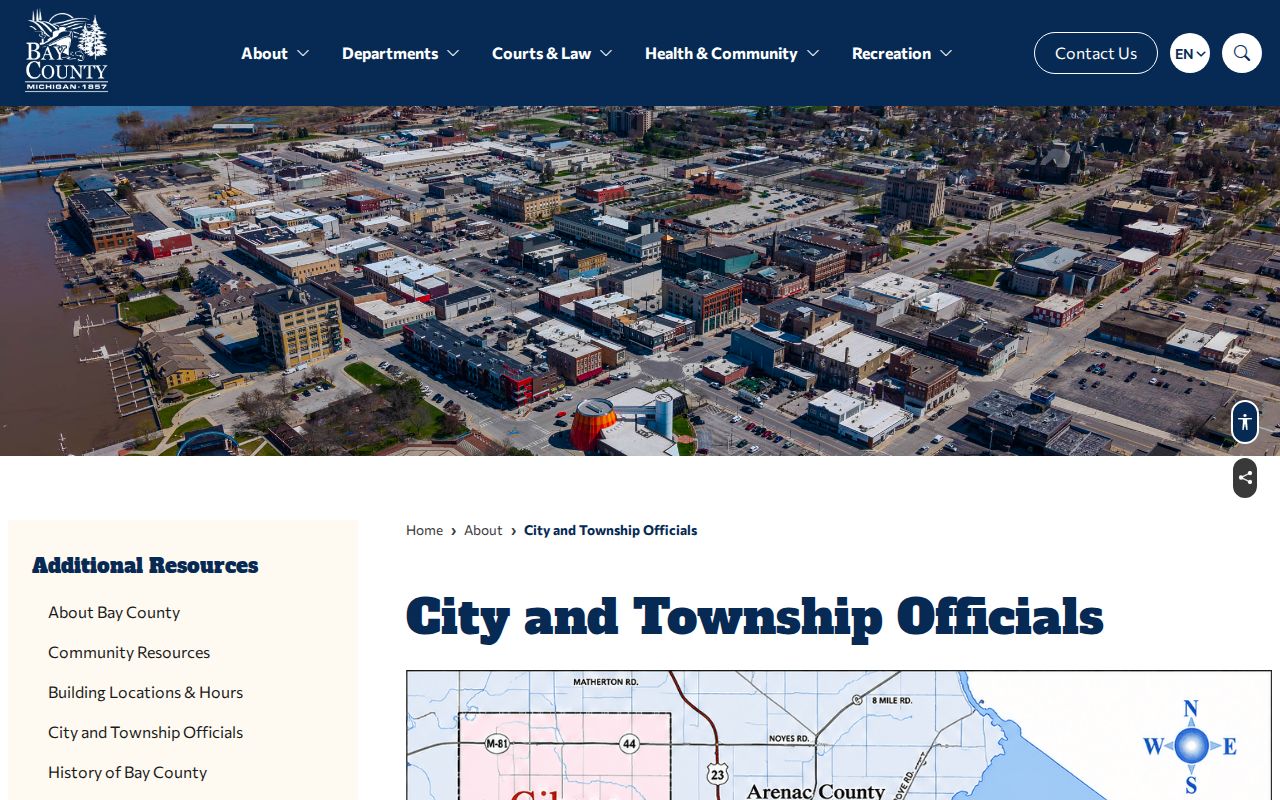Open the Departments navigation menu
This screenshot has width=1280, height=800.
pos(390,53)
